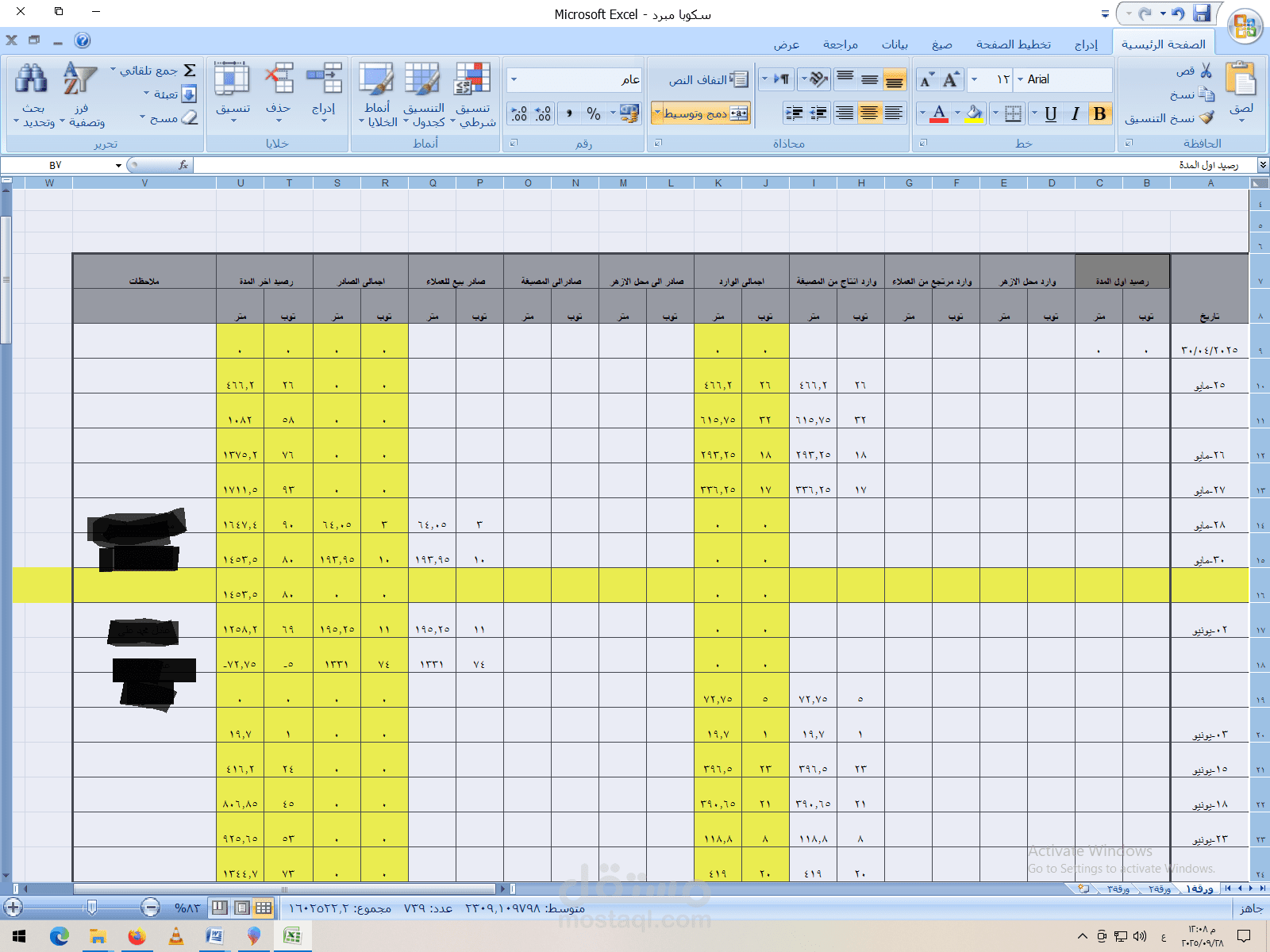Open the Fill (تعبئة) tool

click(x=189, y=94)
